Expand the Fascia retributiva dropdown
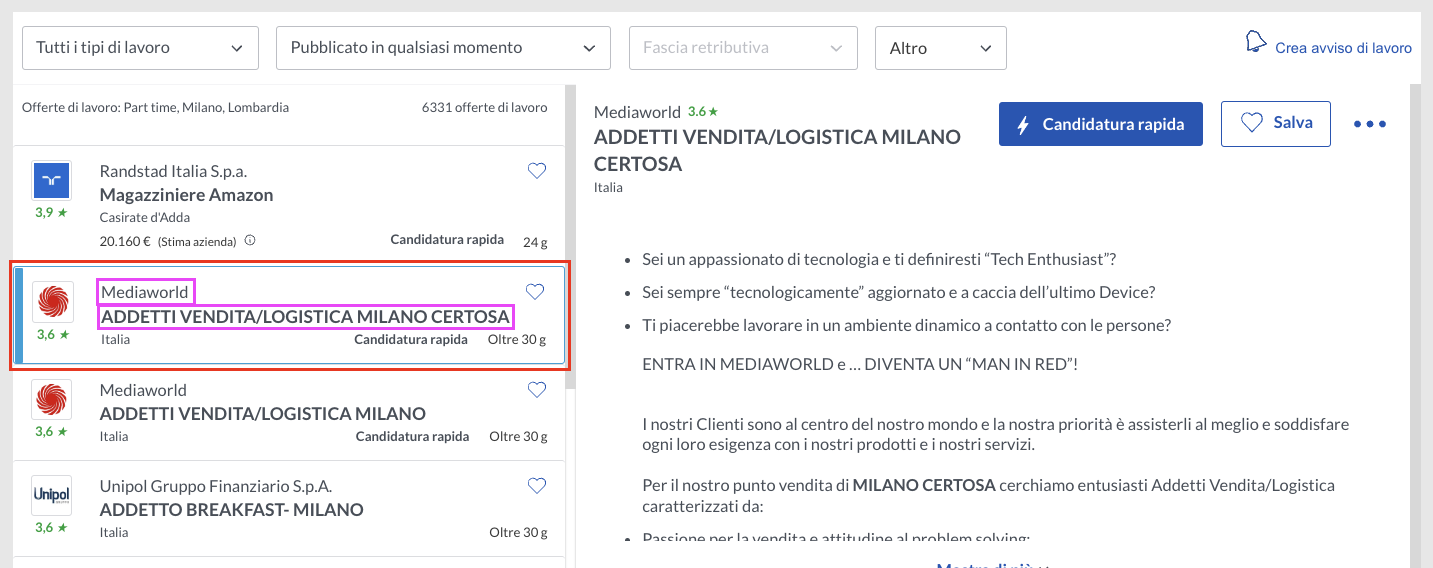Screen dimensions: 1433x568 coord(743,48)
